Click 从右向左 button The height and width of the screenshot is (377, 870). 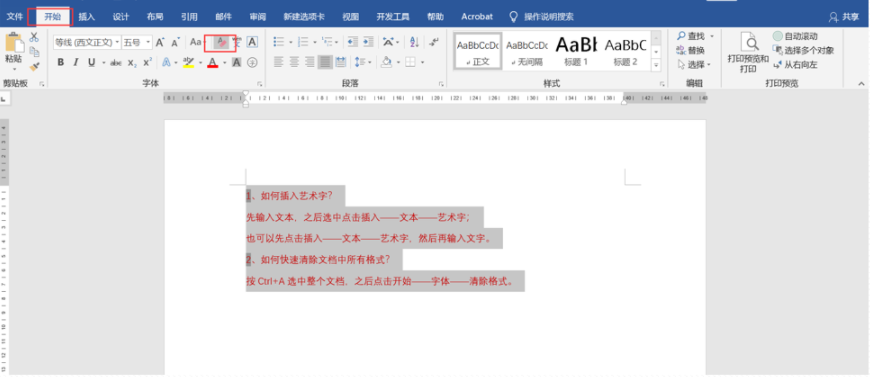[795, 65]
